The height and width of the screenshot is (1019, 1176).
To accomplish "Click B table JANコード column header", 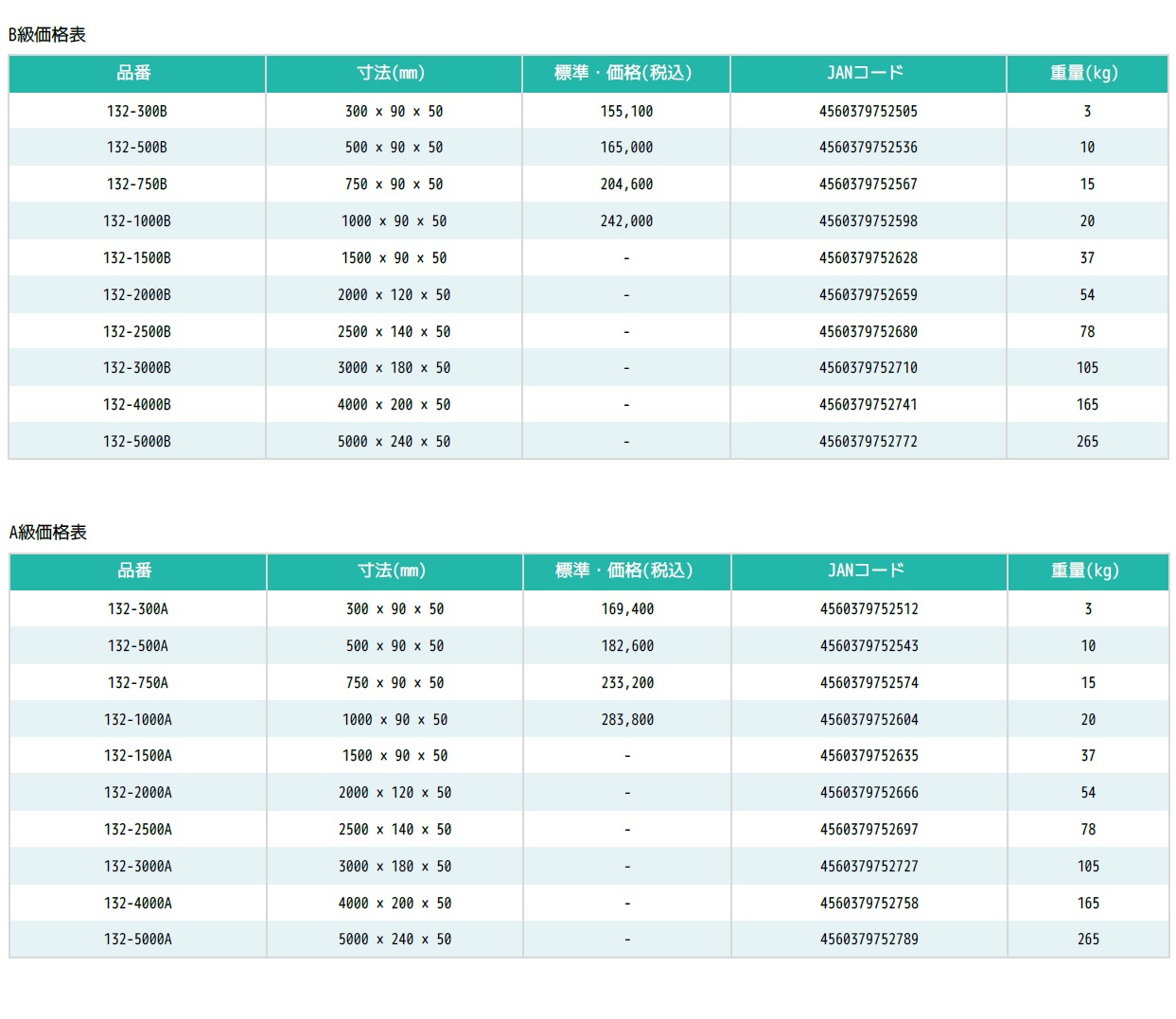I will (867, 73).
